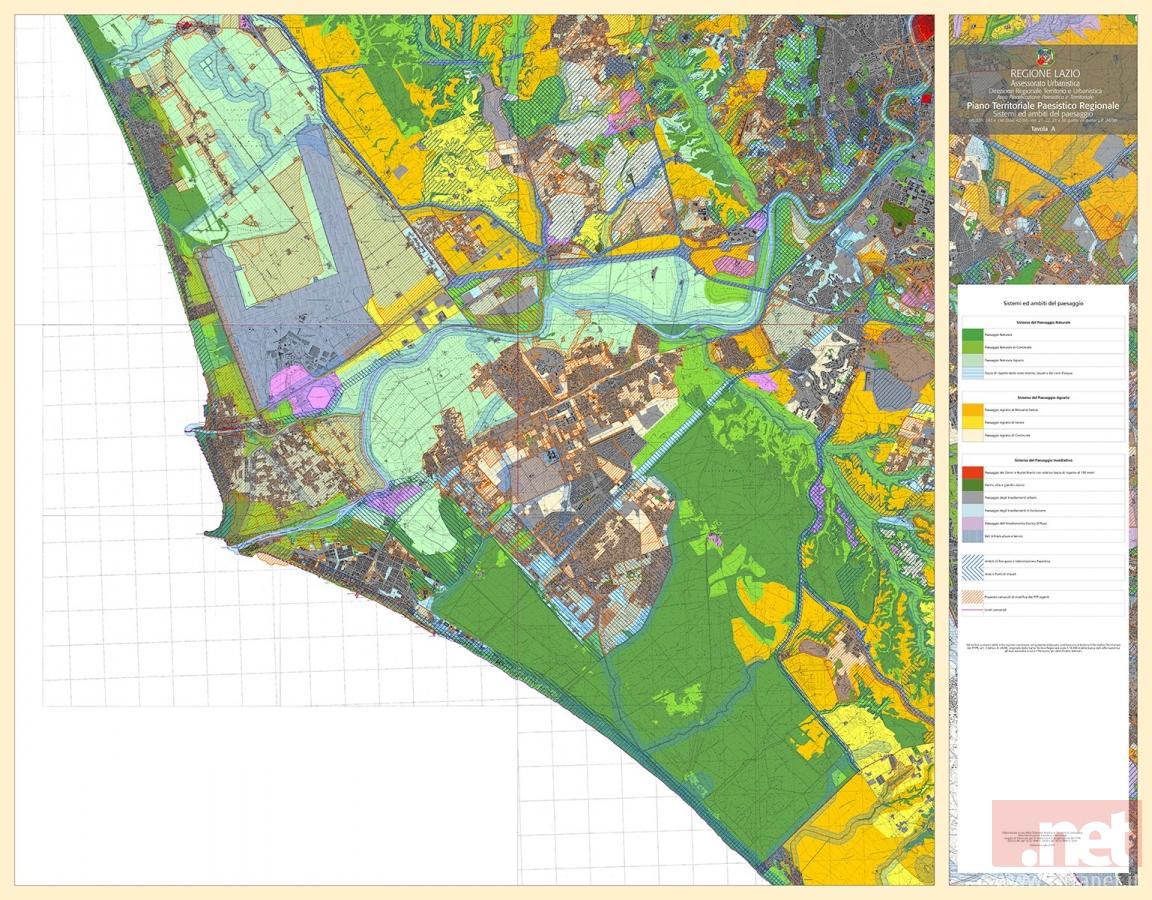
Task: Click the Piano Territoriale Paesistico Regionale title
Action: (x=1042, y=106)
